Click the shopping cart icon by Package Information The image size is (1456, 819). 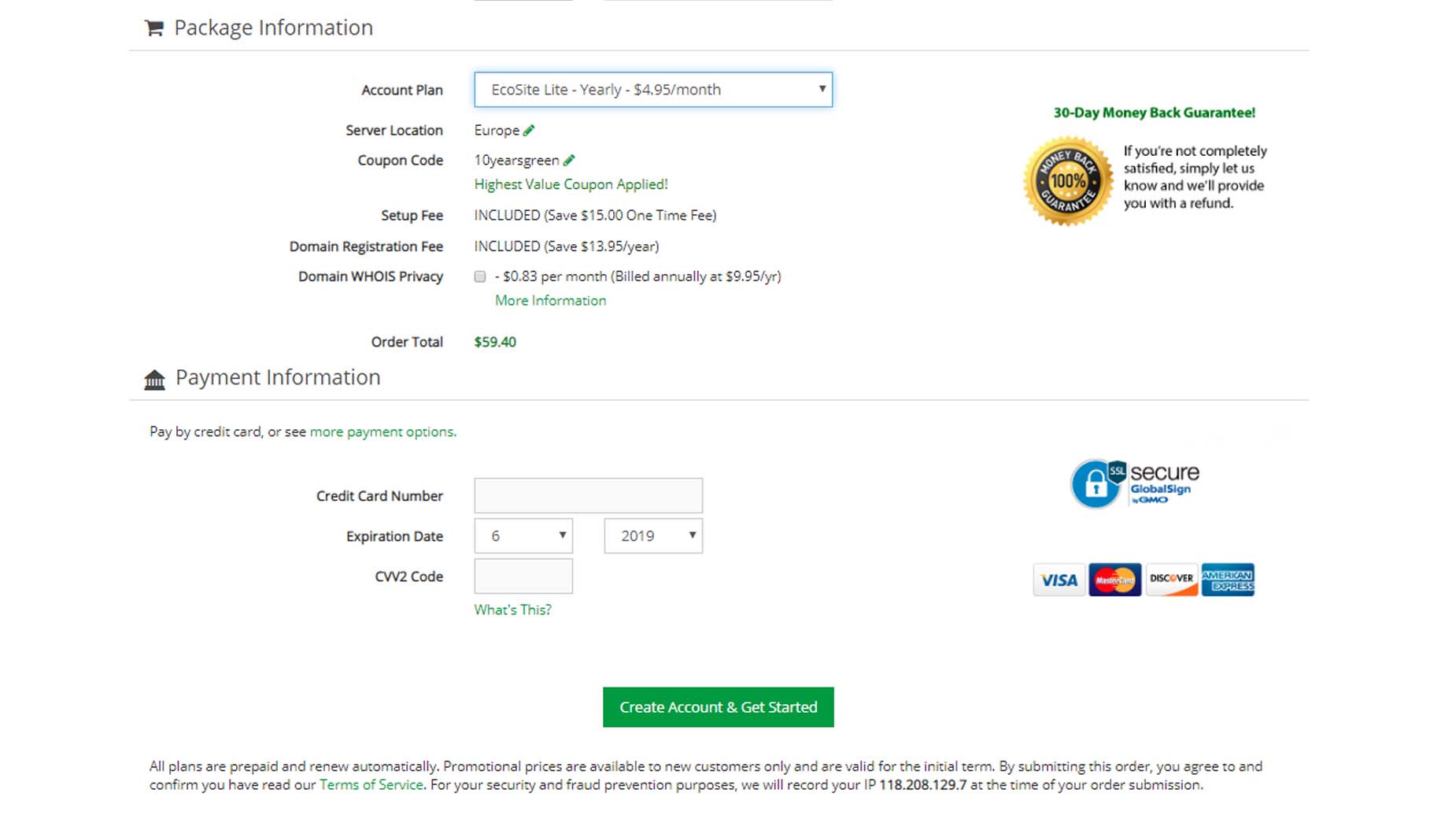[x=154, y=28]
